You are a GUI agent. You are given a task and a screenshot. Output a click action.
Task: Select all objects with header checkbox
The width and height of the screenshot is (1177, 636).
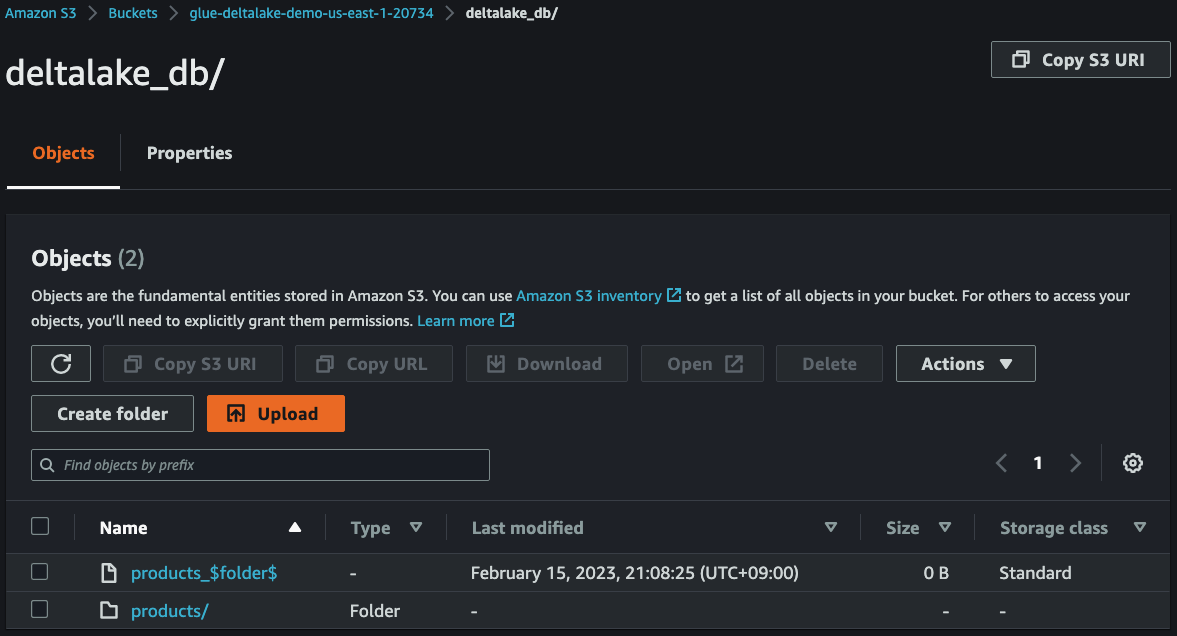coord(41,526)
